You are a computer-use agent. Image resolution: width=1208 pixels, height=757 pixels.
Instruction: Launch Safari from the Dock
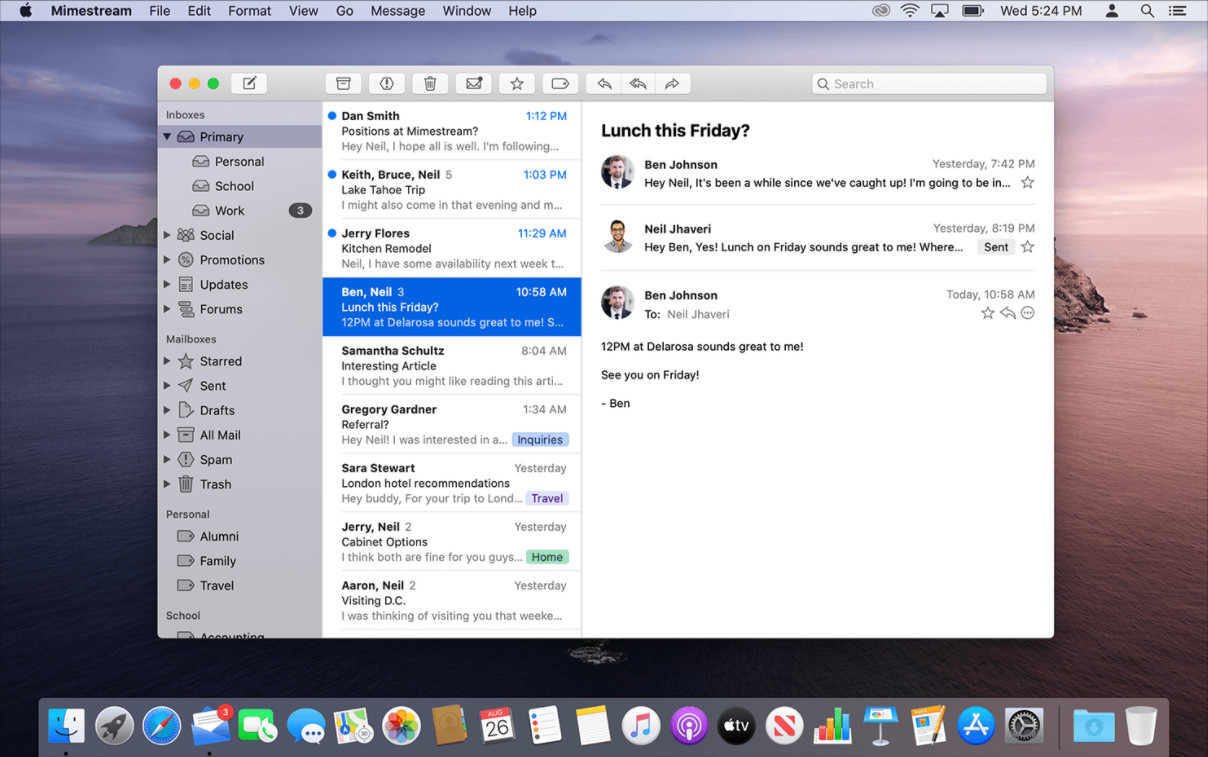[x=162, y=726]
